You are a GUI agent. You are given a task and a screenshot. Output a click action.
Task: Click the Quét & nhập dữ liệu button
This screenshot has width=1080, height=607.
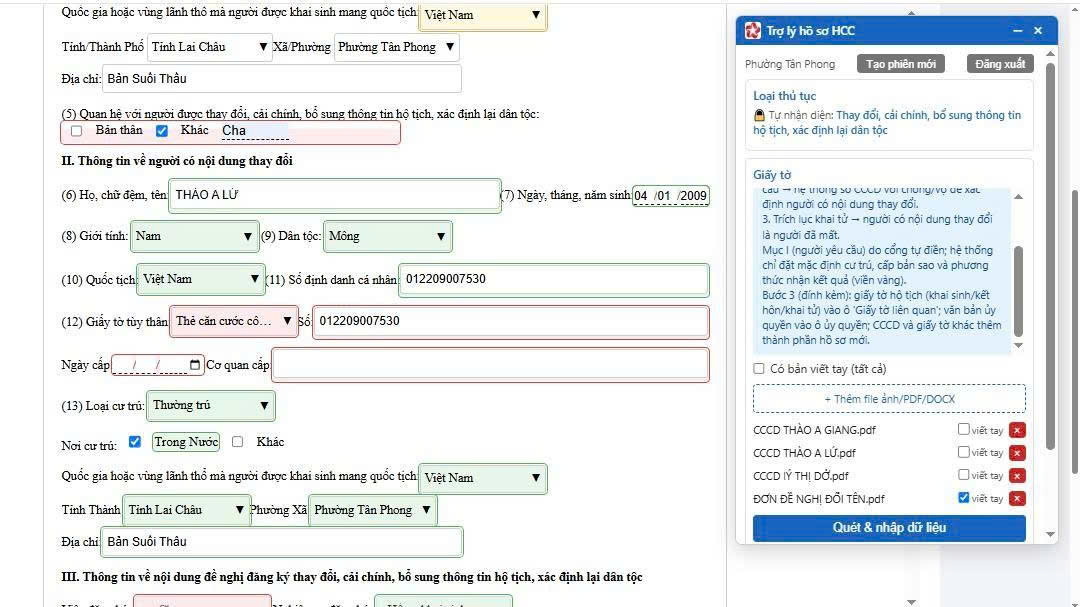coord(889,528)
